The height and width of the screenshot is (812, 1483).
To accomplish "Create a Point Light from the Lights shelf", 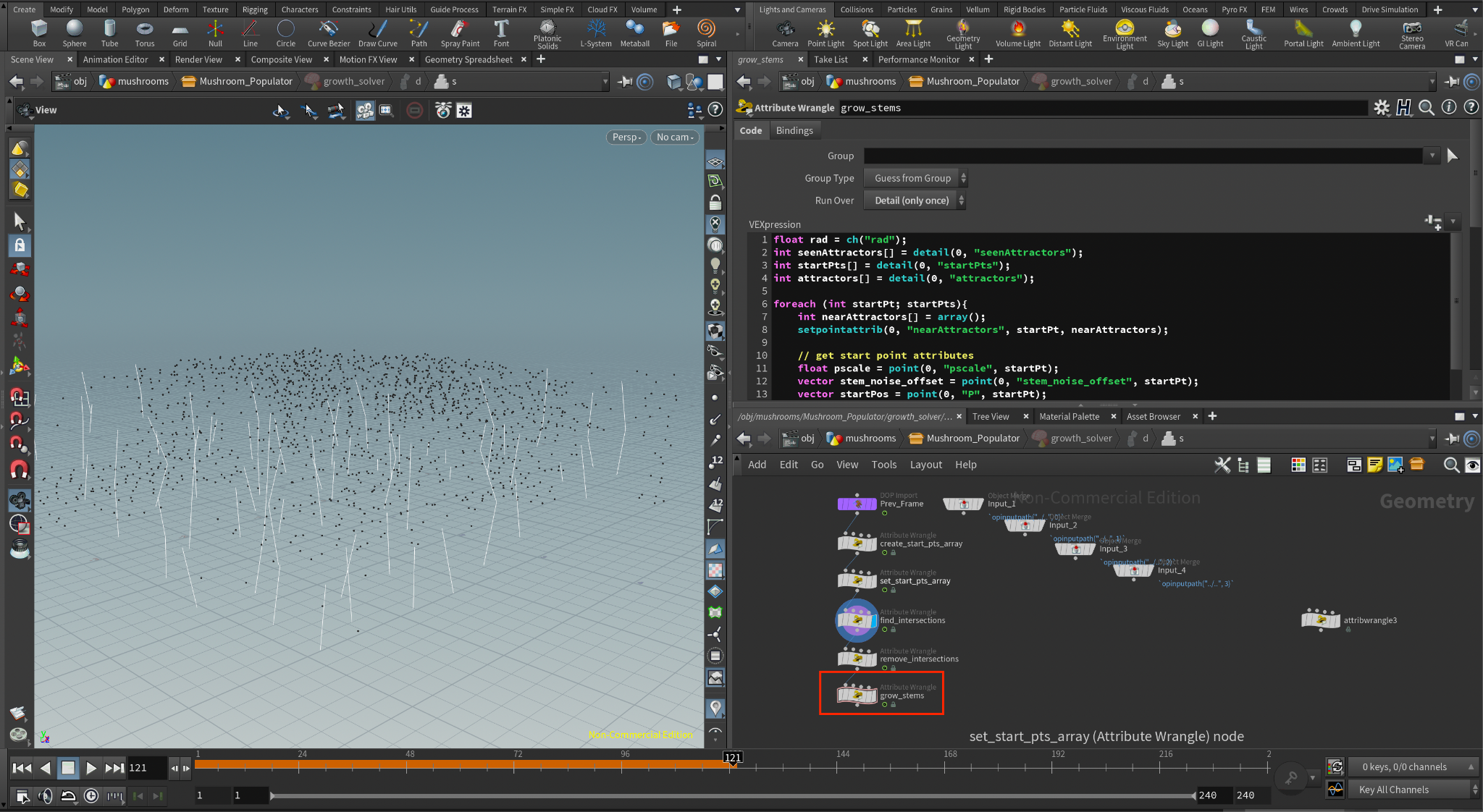I will [x=825, y=33].
